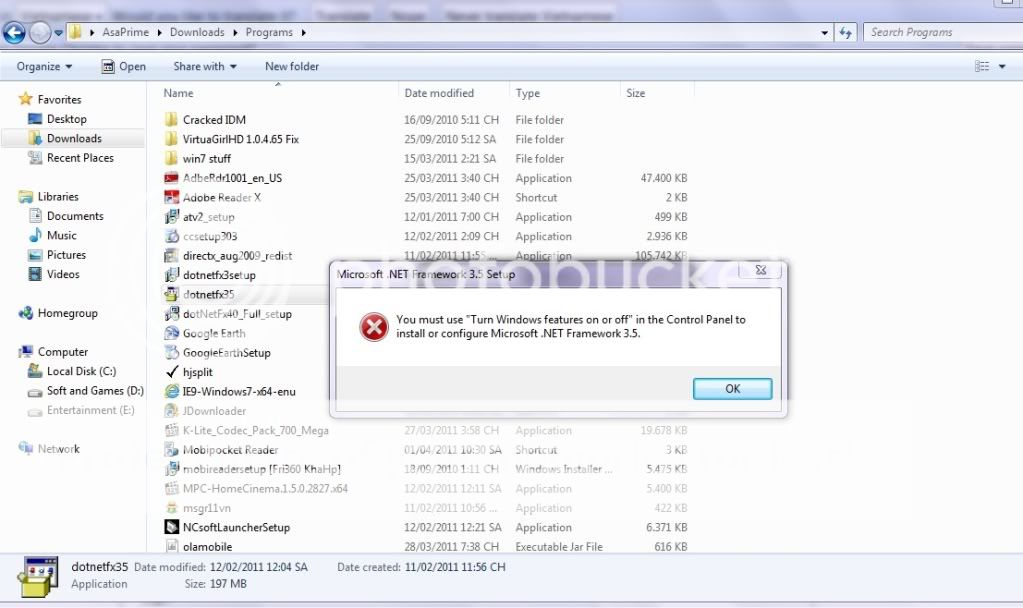The width and height of the screenshot is (1023, 608).
Task: Select Computer in sidebar
Action: [63, 352]
